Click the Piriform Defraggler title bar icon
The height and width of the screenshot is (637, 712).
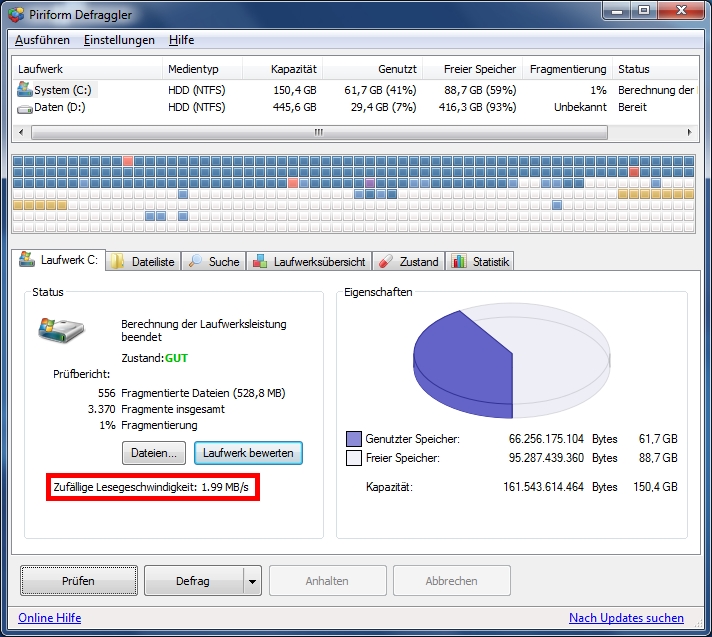16,15
